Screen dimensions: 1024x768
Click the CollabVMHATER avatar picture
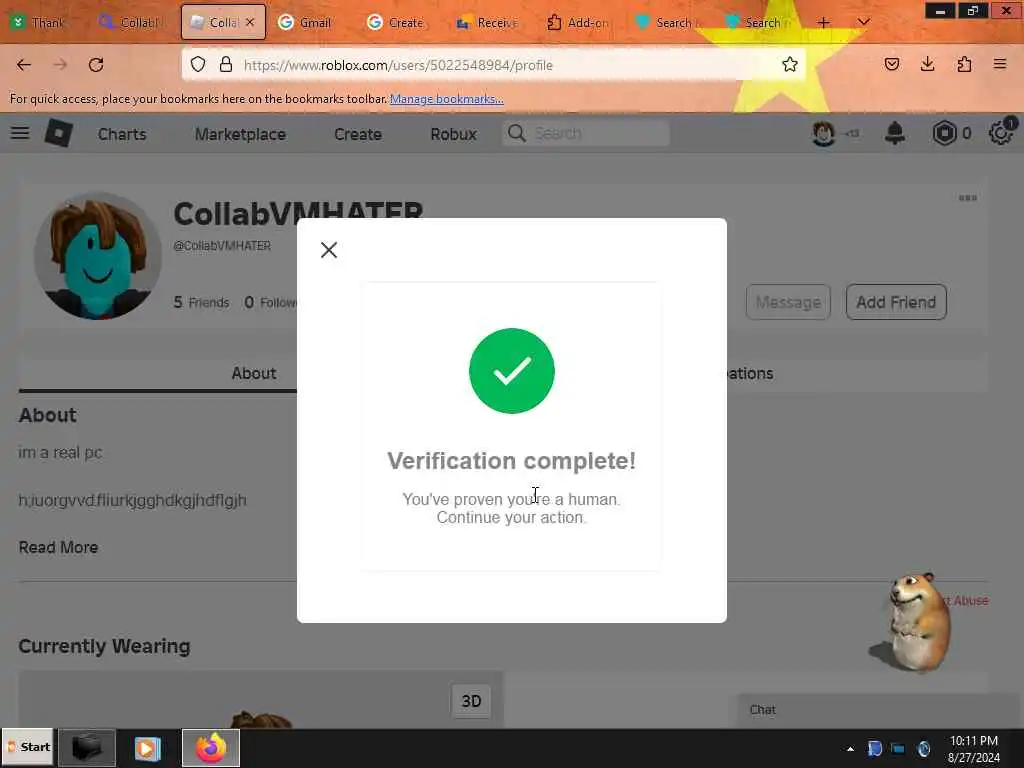[x=98, y=256]
